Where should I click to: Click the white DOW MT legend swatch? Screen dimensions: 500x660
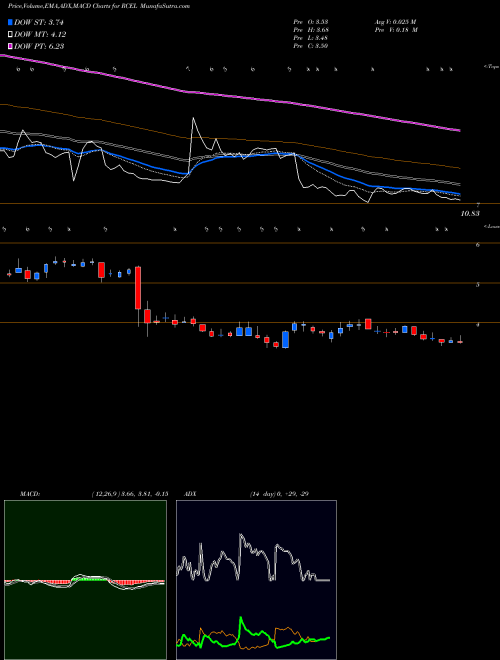point(11,35)
